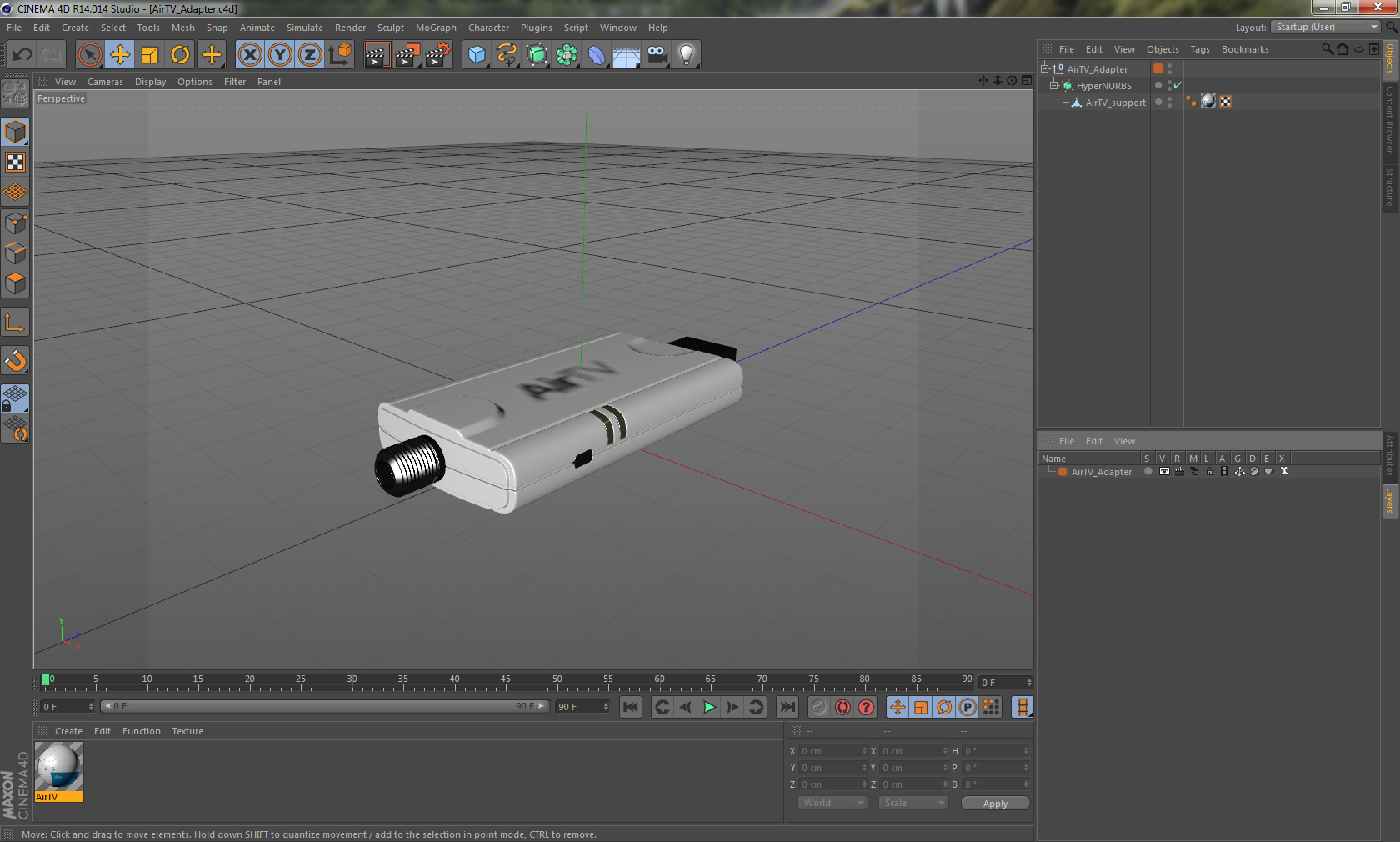Viewport: 1400px width, 842px height.
Task: Add a Cube primitive object
Action: point(477,55)
